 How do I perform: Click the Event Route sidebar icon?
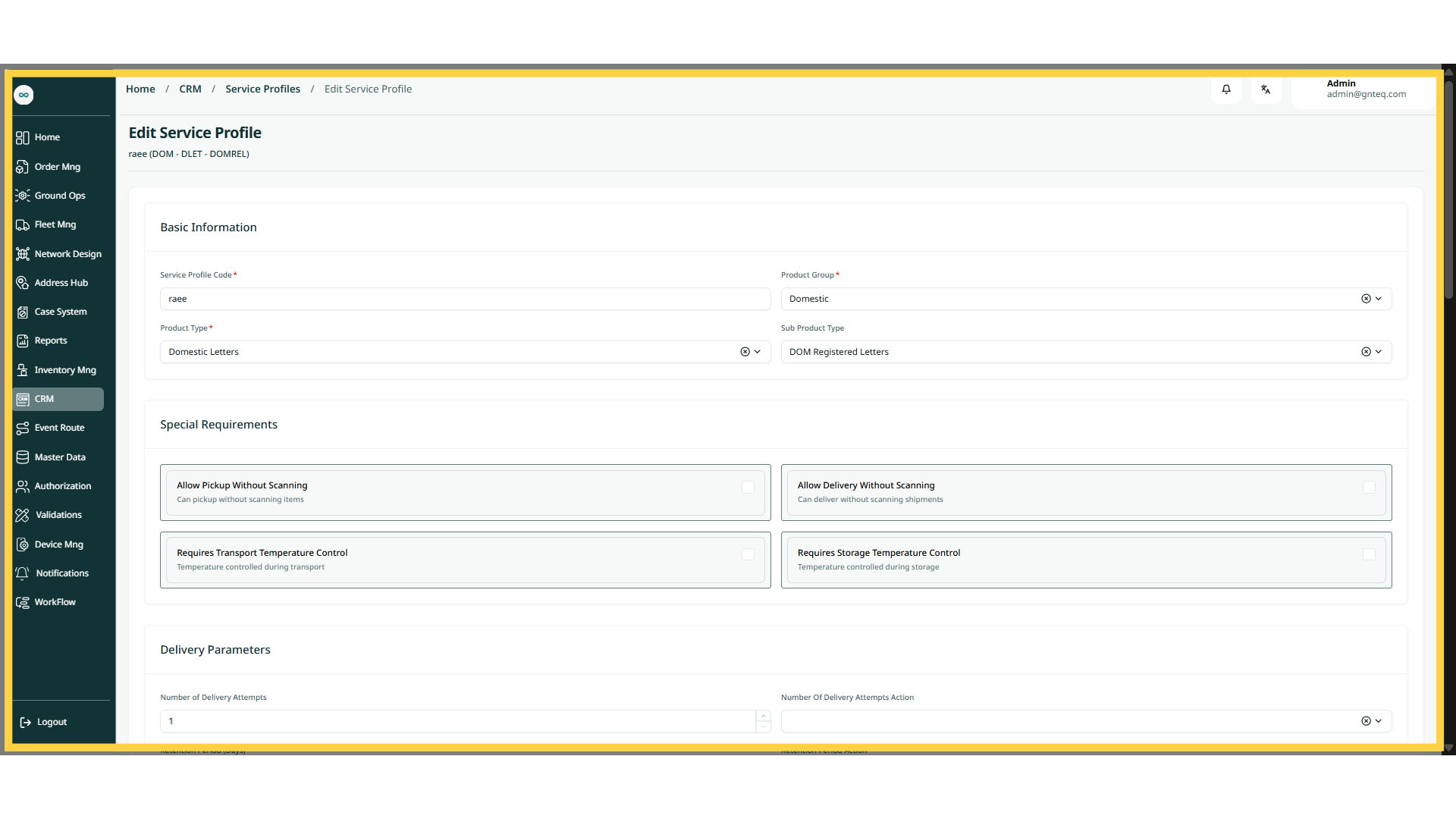(23, 428)
